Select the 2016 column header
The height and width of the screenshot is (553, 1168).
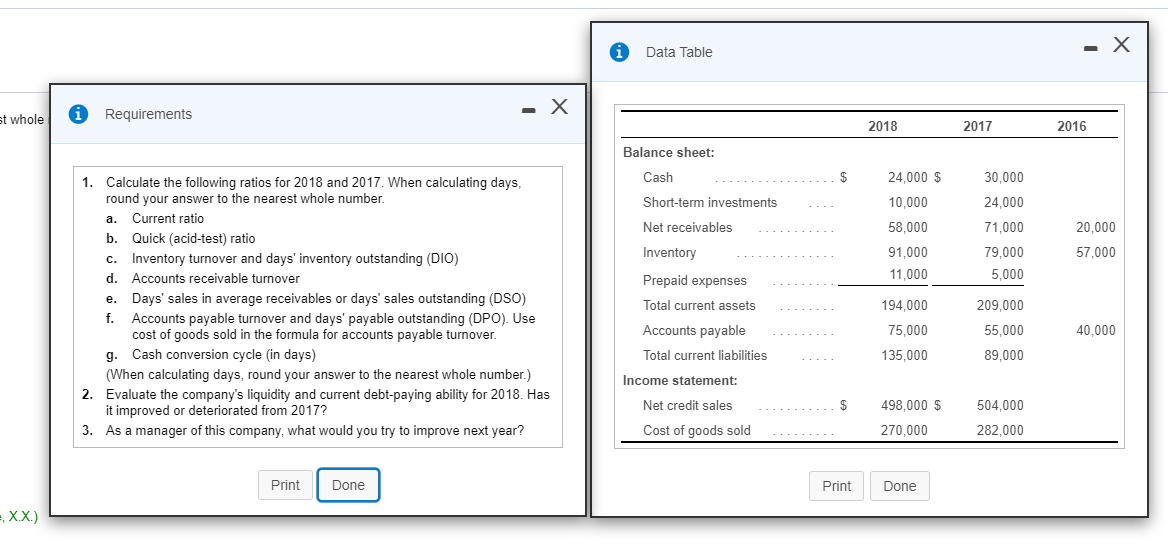1071,127
